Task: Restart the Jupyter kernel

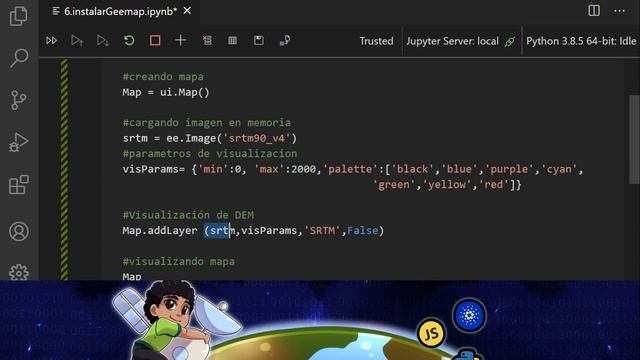Action: coord(129,40)
